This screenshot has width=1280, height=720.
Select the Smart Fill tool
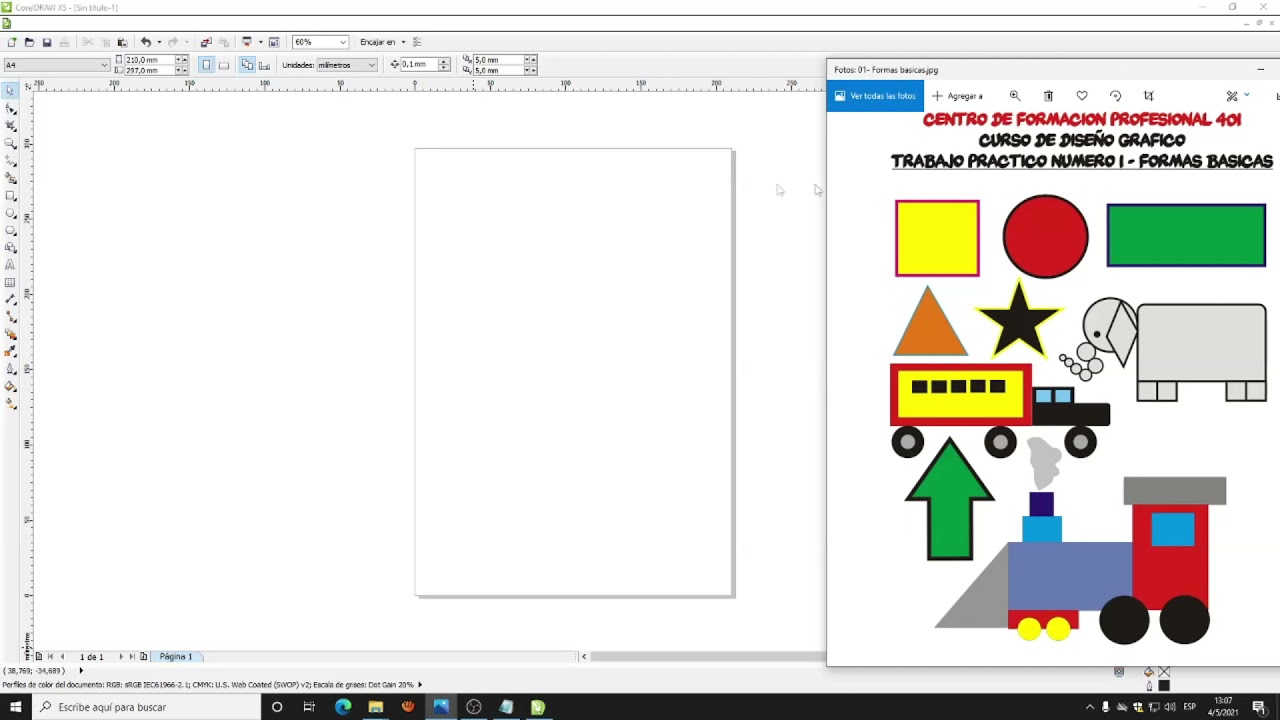tap(11, 178)
